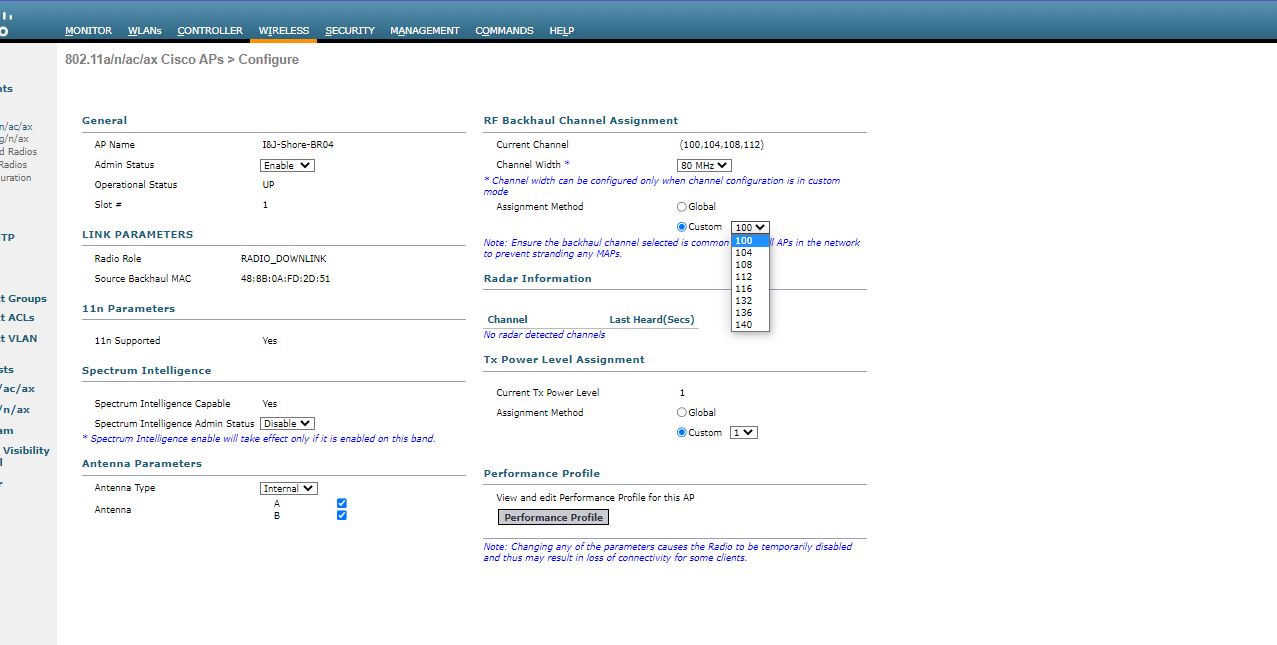Switch to the SECURITY menu tab
Image resolution: width=1277 pixels, height=645 pixels.
[349, 30]
